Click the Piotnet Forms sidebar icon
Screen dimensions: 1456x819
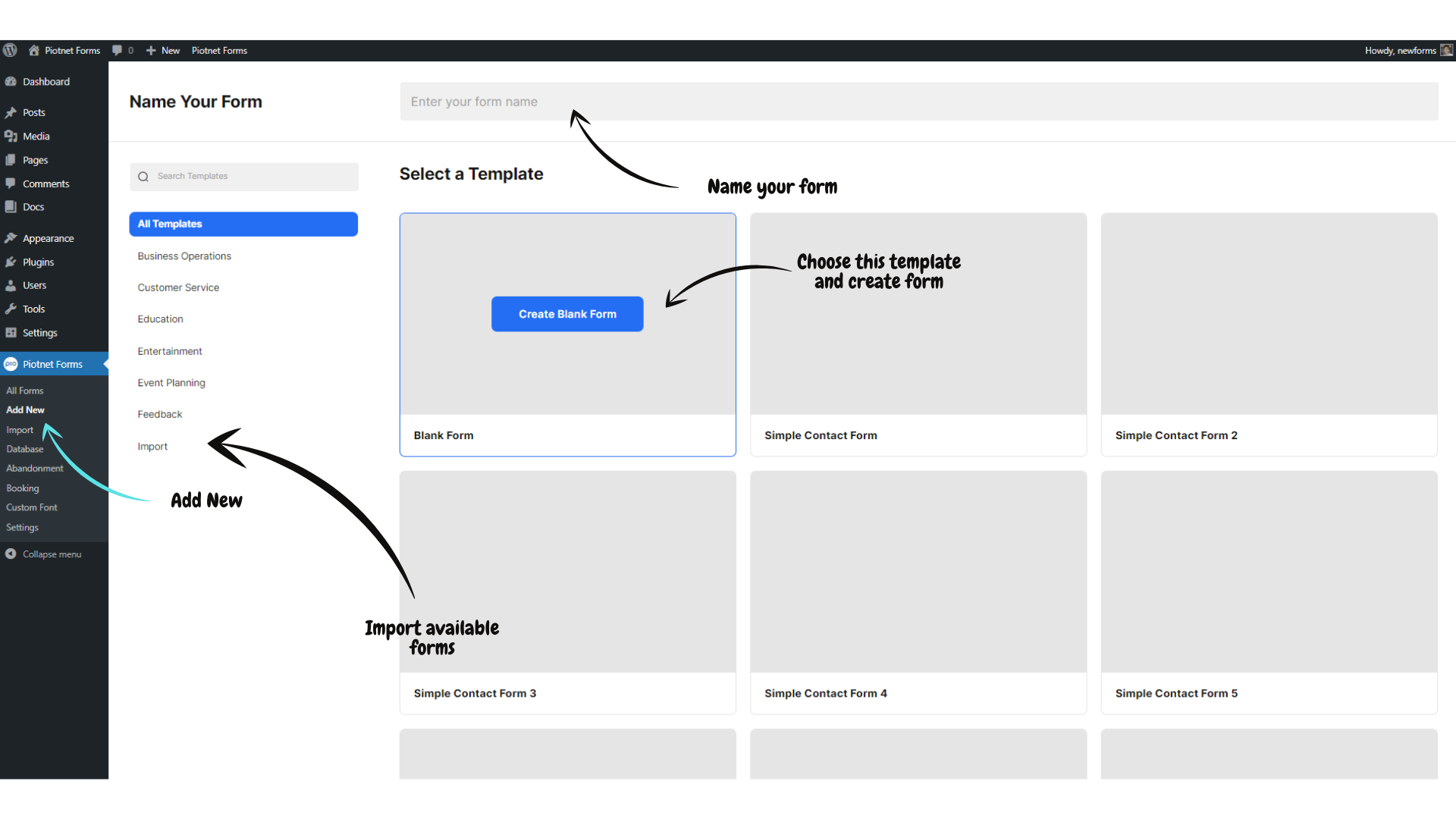tap(11, 364)
